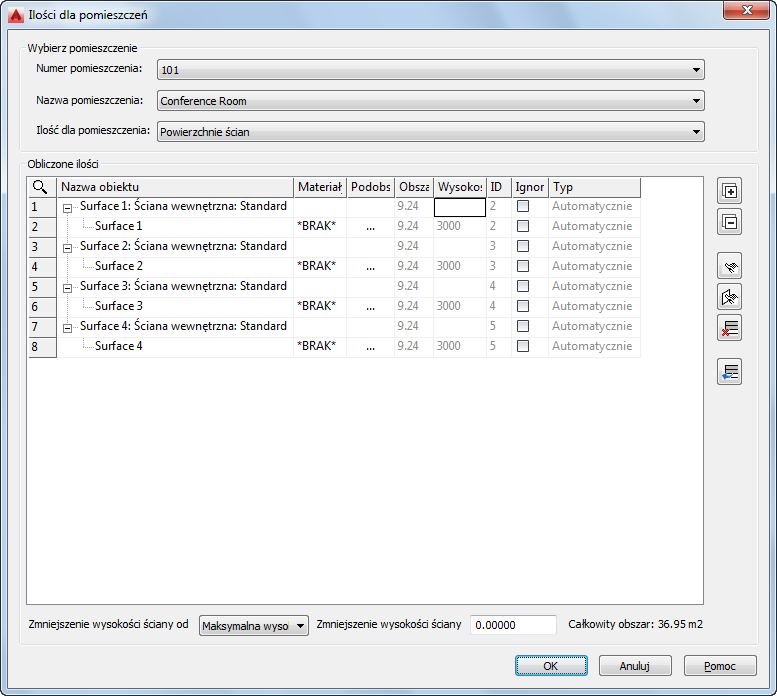The image size is (777, 696).
Task: Select the Surface 3 child tree item
Action: [118, 306]
